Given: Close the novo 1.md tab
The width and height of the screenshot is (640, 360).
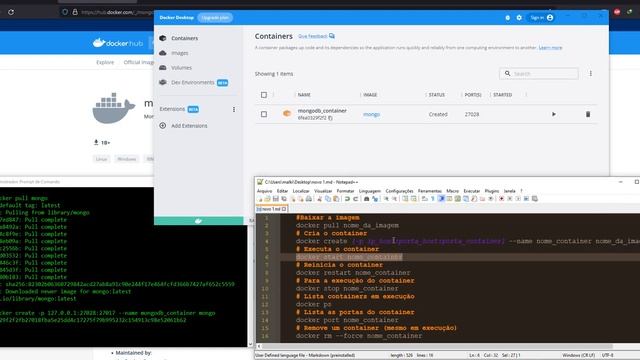Looking at the screenshot, I should (284, 209).
